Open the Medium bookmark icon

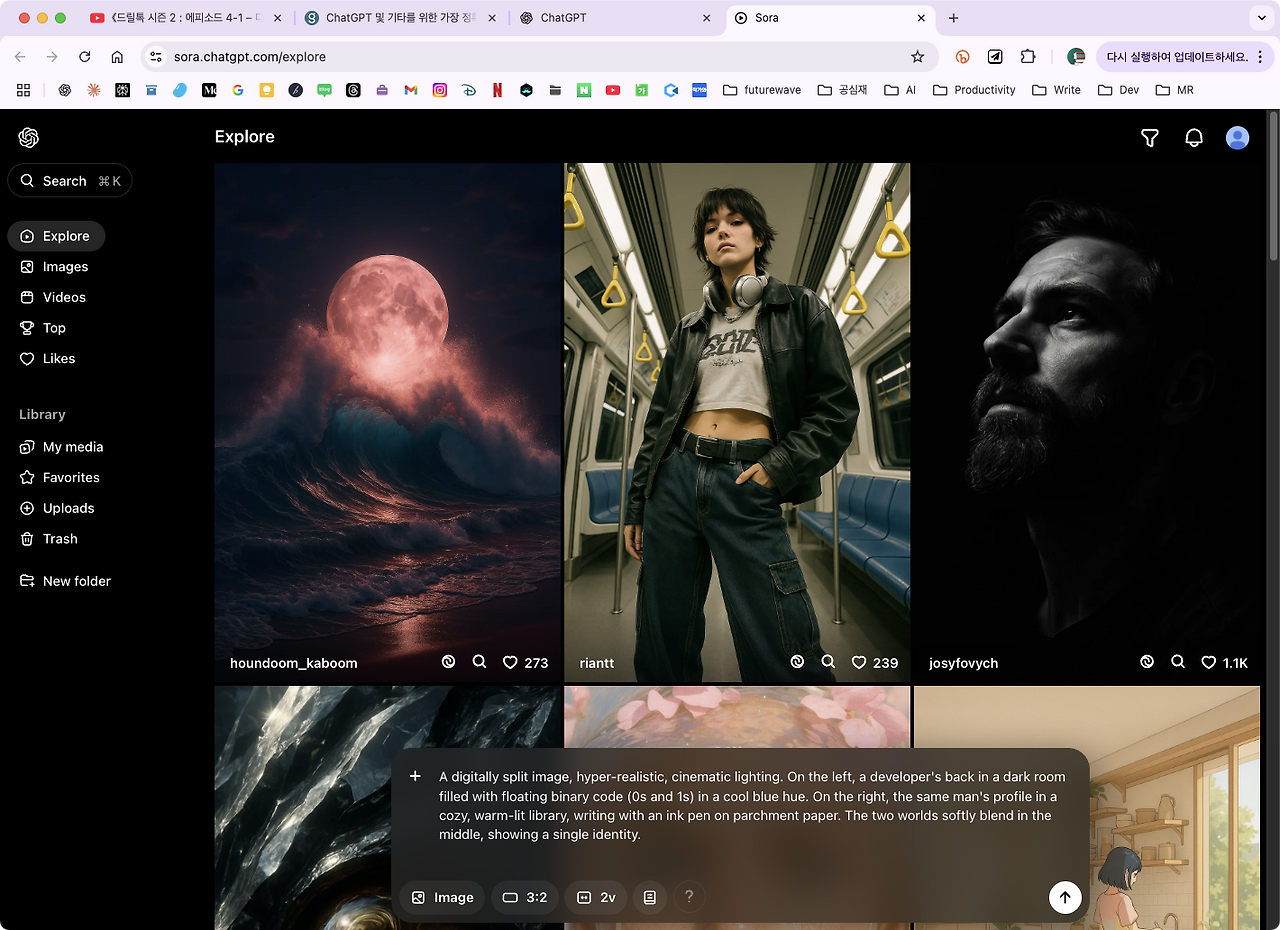point(209,90)
